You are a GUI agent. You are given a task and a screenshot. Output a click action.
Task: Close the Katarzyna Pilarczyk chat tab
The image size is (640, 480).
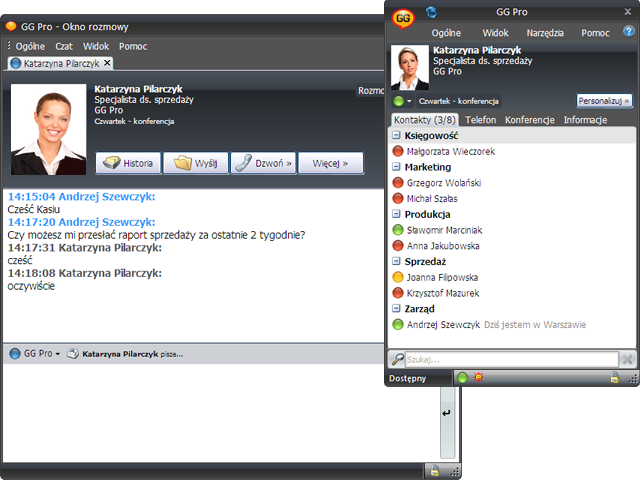pyautogui.click(x=107, y=63)
